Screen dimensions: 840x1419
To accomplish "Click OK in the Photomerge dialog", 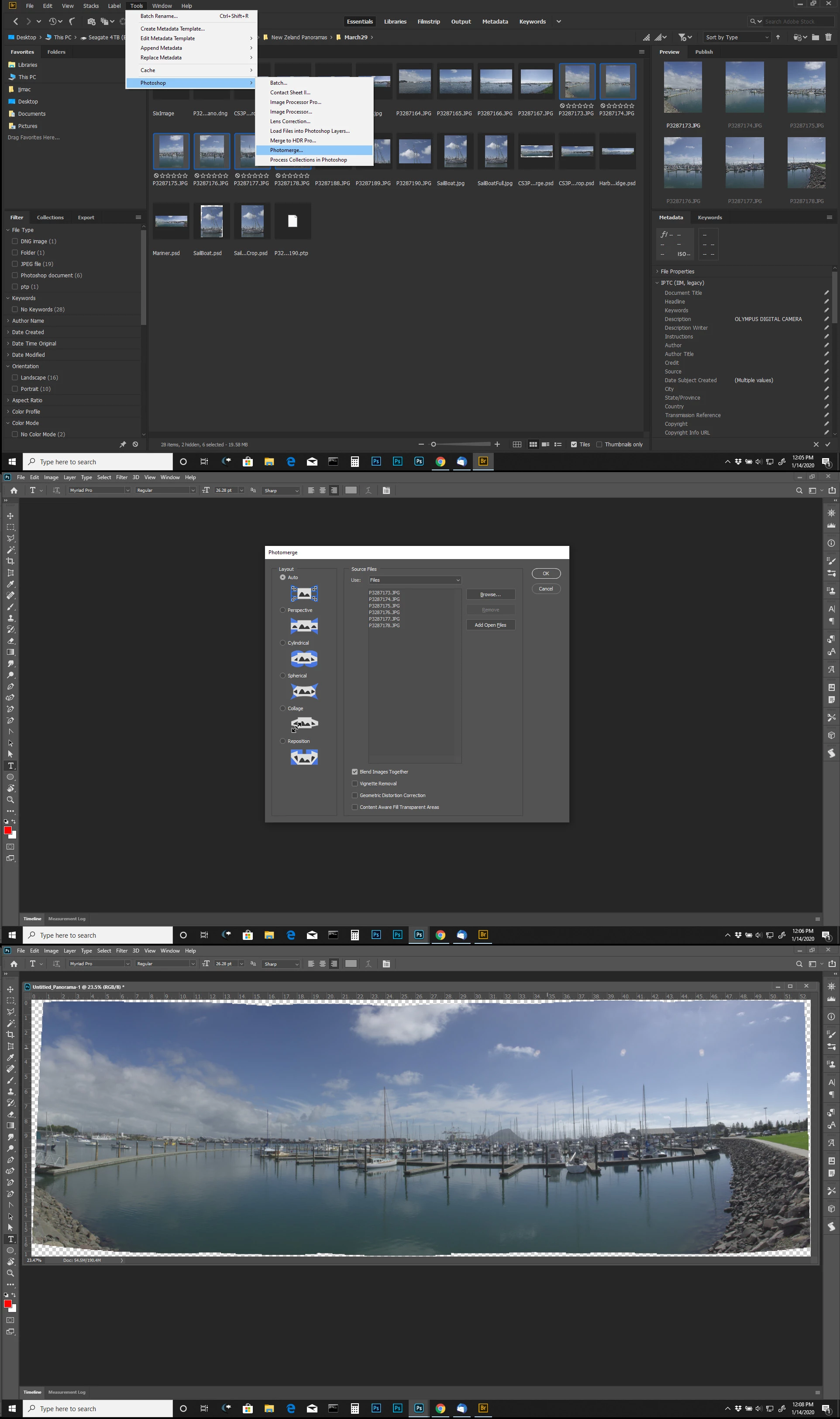I will coord(546,573).
